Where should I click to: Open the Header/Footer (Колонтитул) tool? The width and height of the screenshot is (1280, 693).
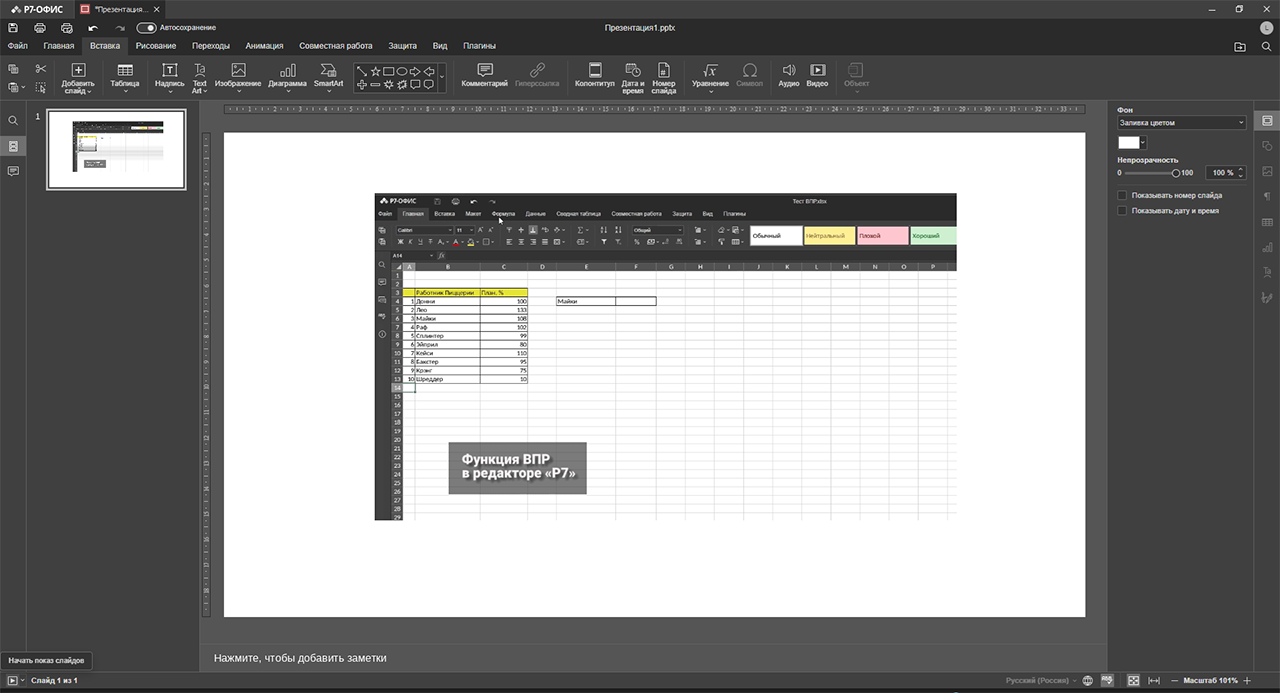click(x=595, y=72)
